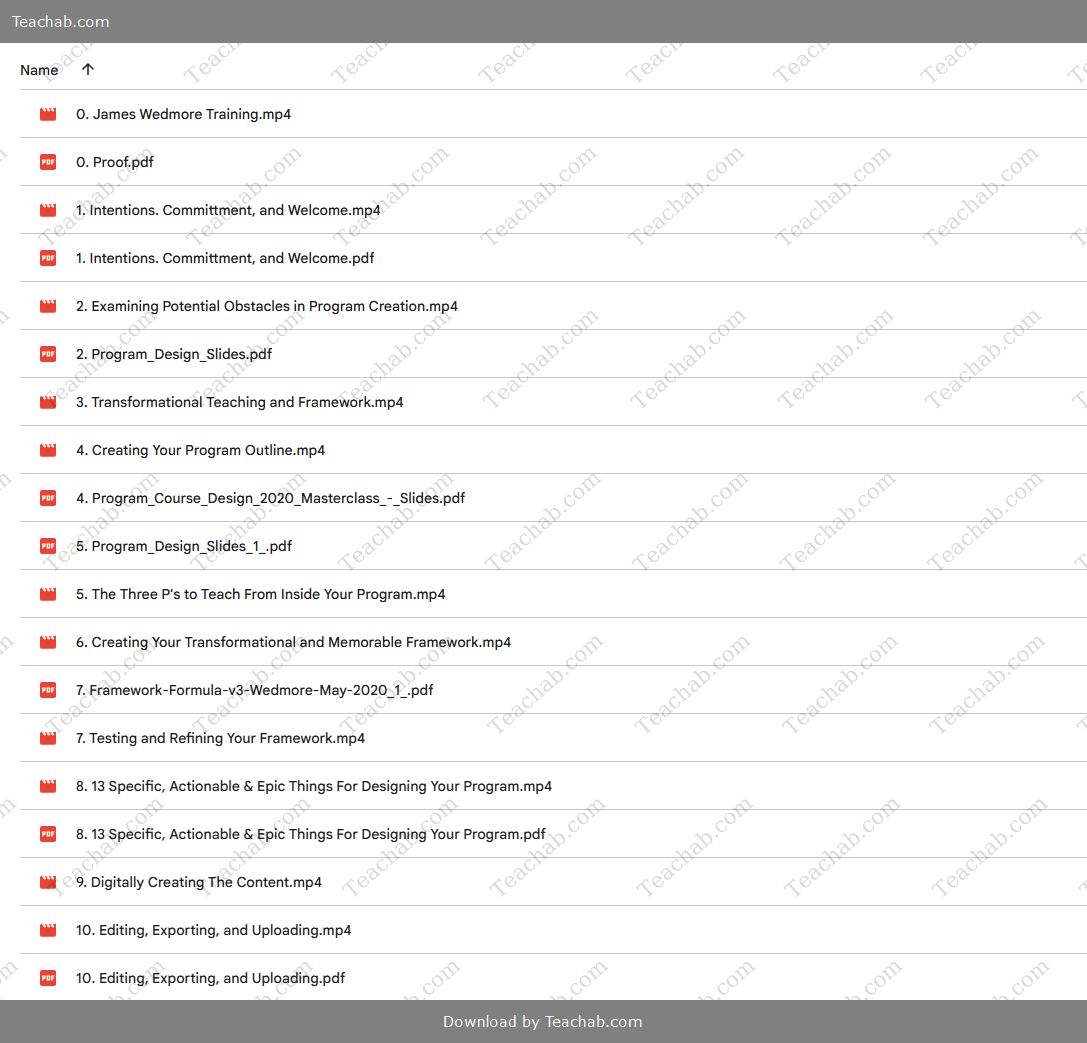
Task: Click the video icon for Transformational Teaching and Framework
Action: [x=48, y=402]
